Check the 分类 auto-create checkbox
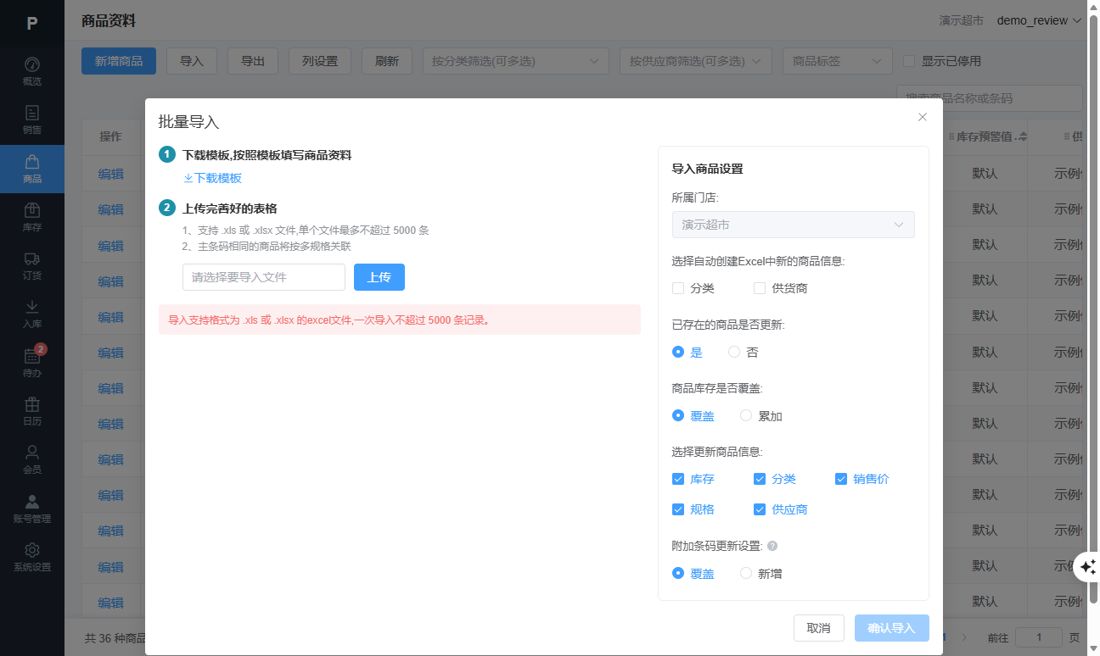Screen dimensions: 1100x656 pos(678,288)
